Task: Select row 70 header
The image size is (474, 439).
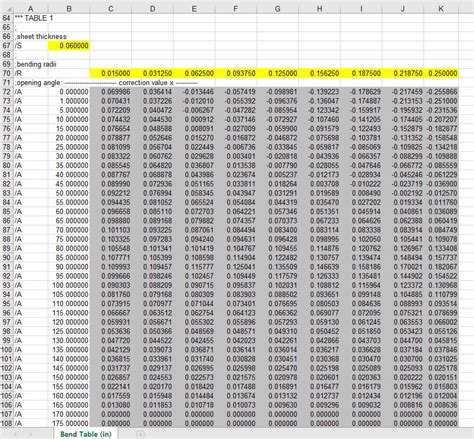Action: coord(7,73)
